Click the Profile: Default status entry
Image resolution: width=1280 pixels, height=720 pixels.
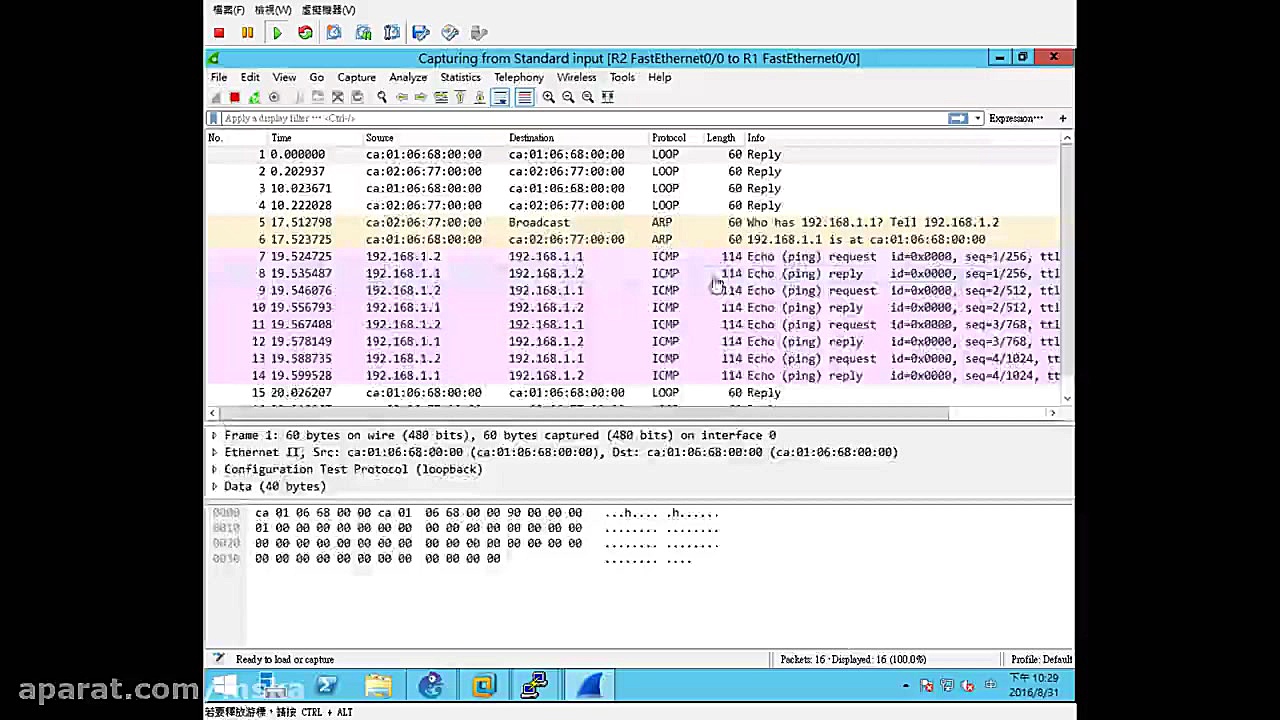(1041, 659)
